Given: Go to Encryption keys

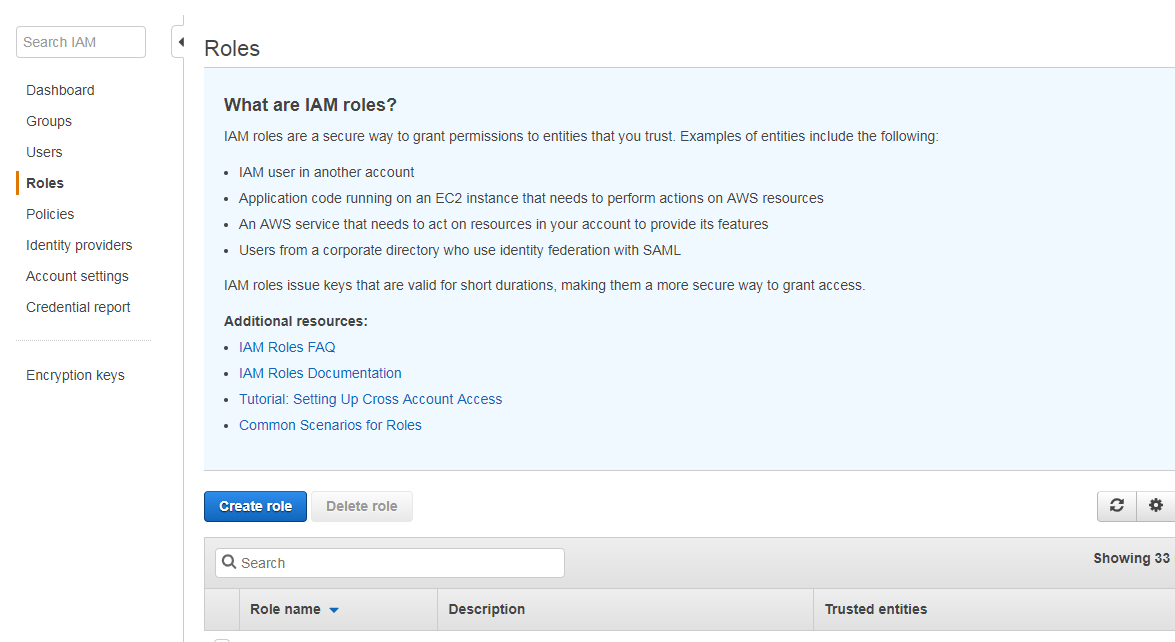Looking at the screenshot, I should click(x=75, y=375).
